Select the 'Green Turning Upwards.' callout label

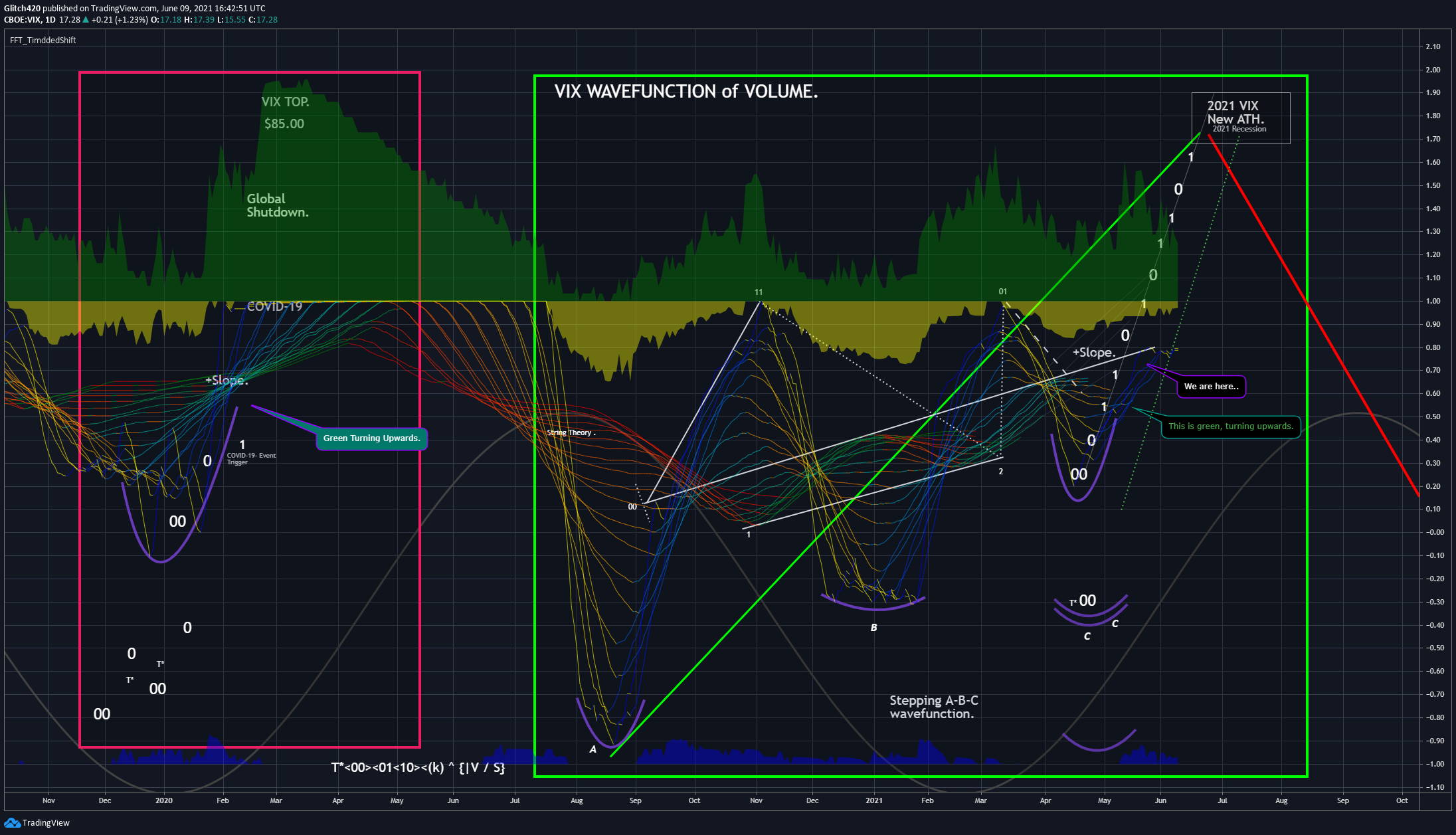371,438
